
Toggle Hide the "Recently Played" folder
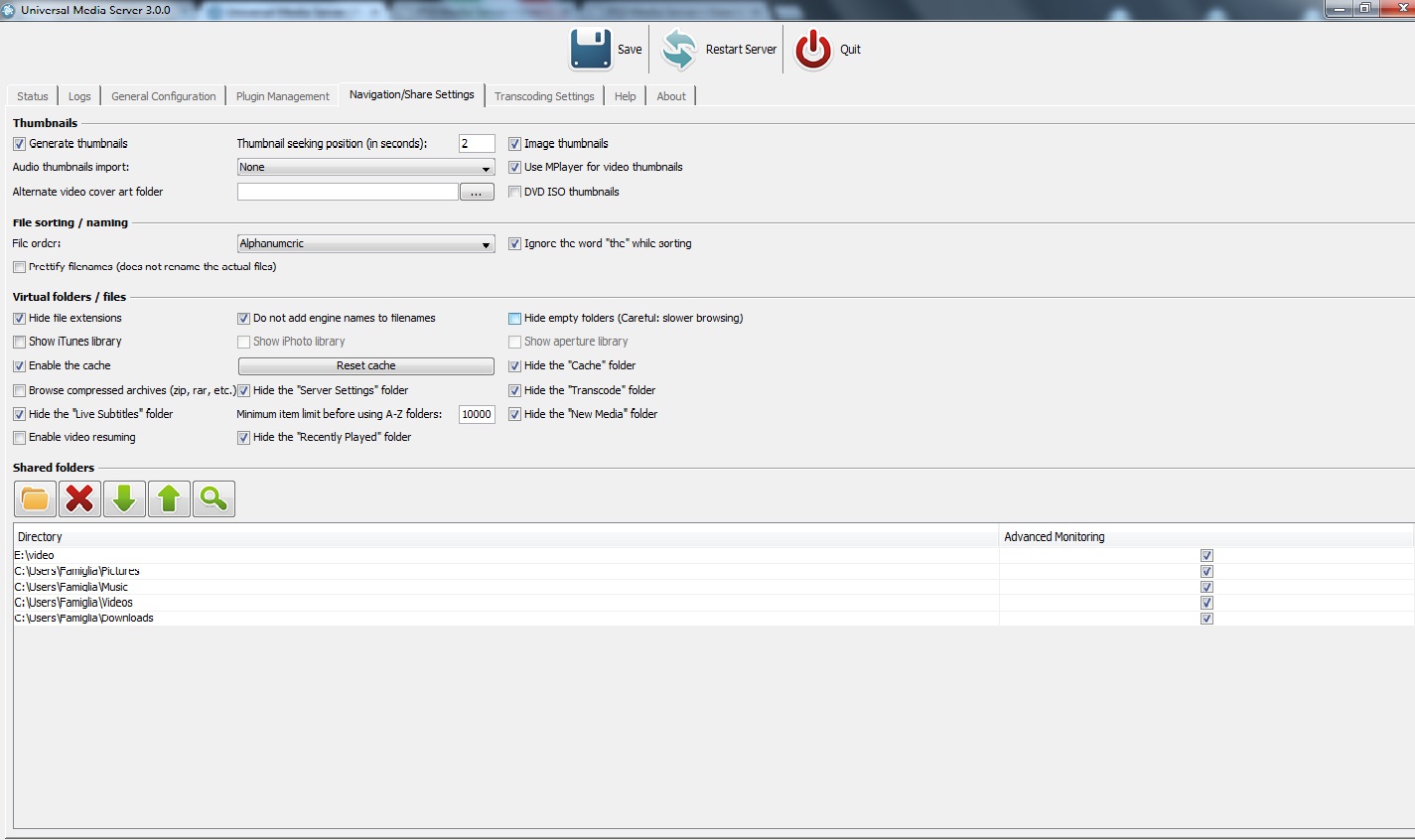(x=243, y=438)
